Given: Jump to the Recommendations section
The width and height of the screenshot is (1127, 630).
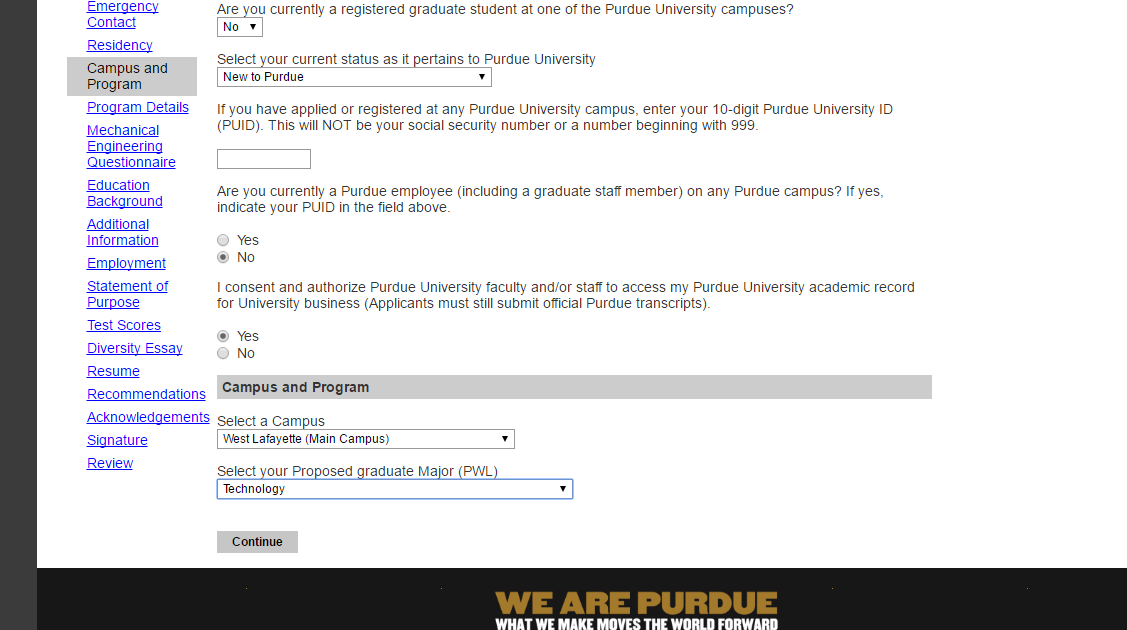Looking at the screenshot, I should pos(146,394).
